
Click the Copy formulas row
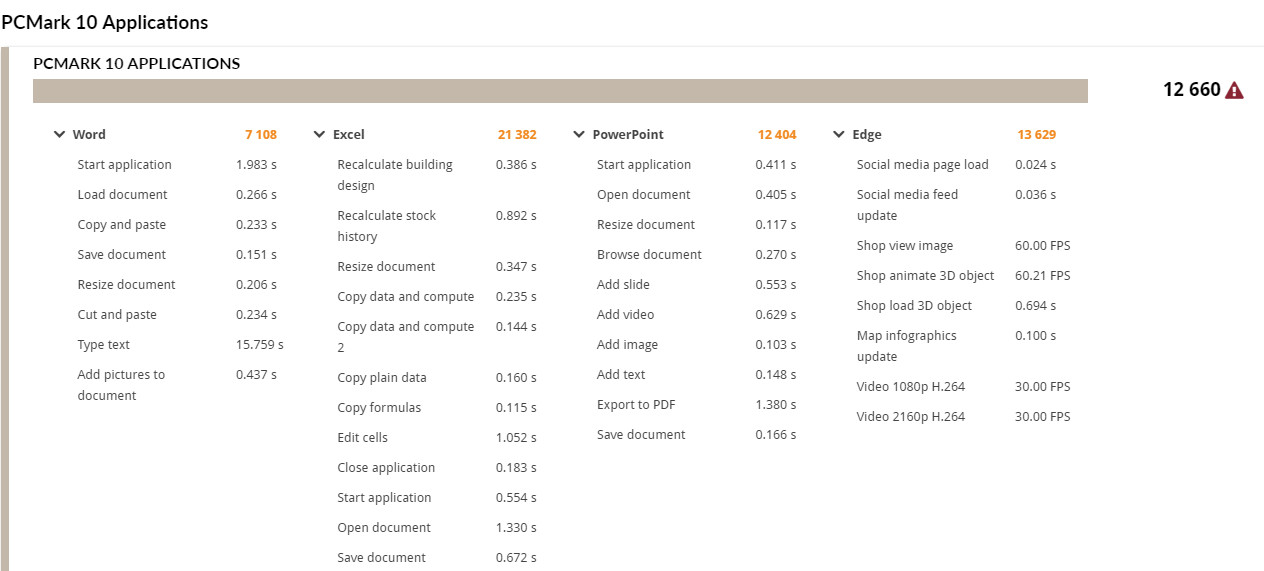click(x=437, y=407)
